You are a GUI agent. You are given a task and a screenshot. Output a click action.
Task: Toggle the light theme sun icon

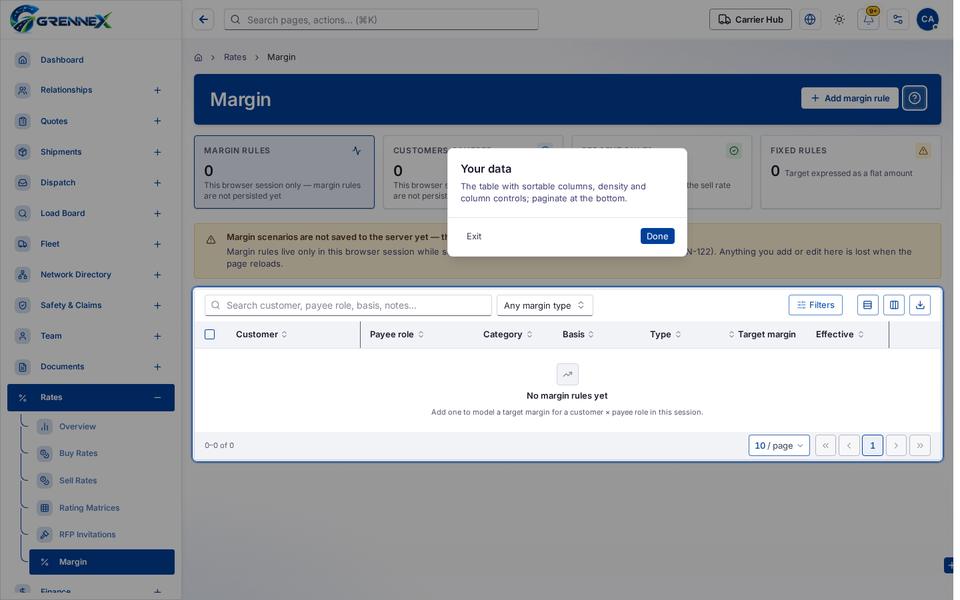click(839, 20)
